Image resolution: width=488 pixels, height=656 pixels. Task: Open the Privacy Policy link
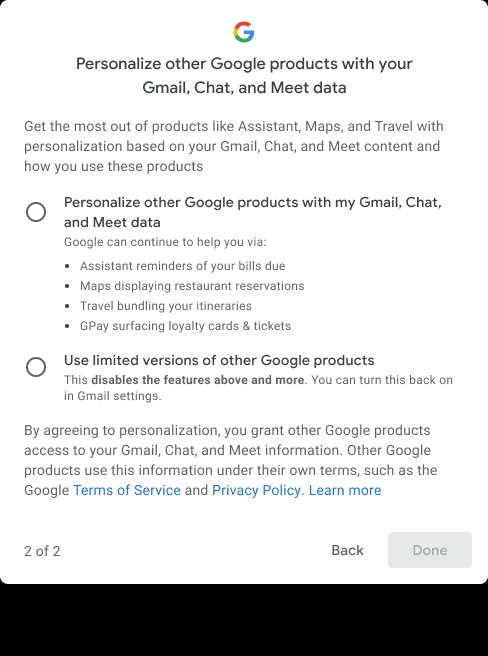pyautogui.click(x=256, y=490)
